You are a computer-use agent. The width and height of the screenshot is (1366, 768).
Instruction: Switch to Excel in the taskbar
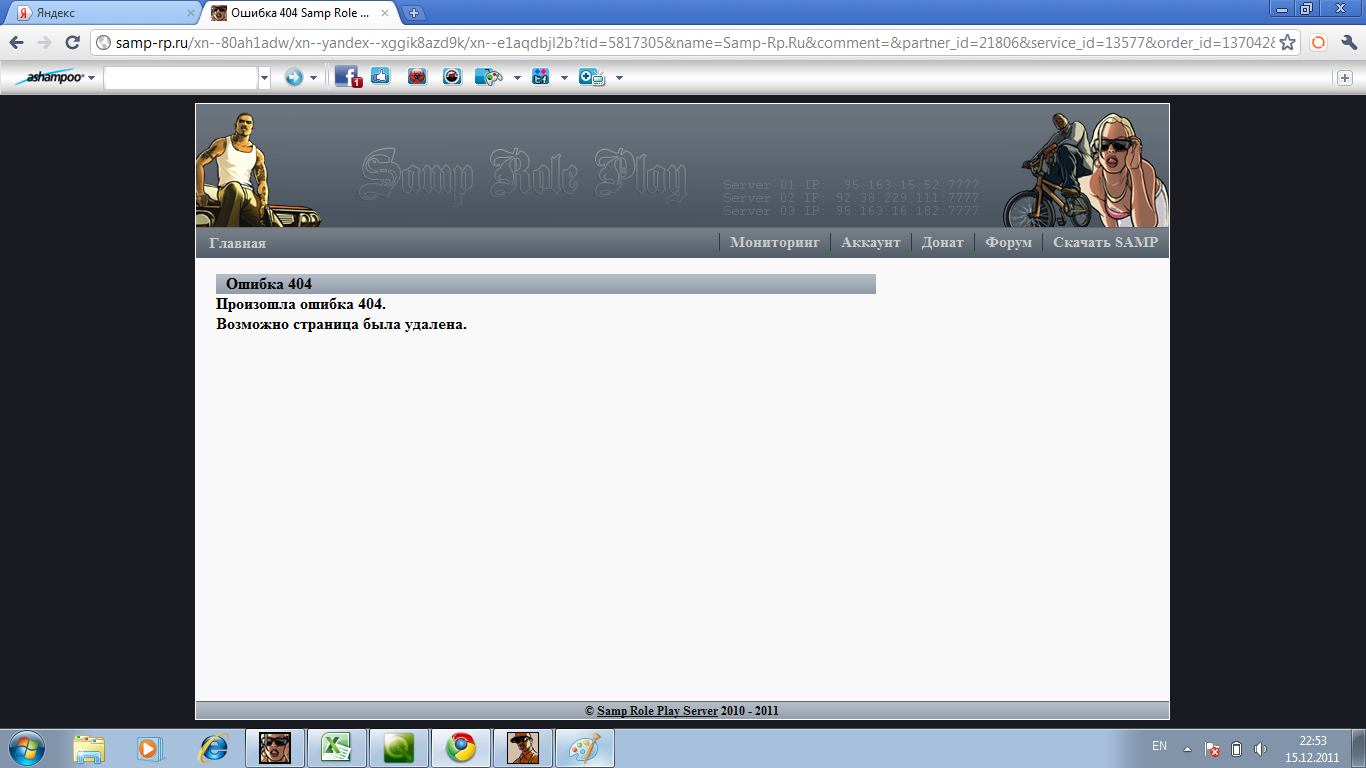[336, 748]
